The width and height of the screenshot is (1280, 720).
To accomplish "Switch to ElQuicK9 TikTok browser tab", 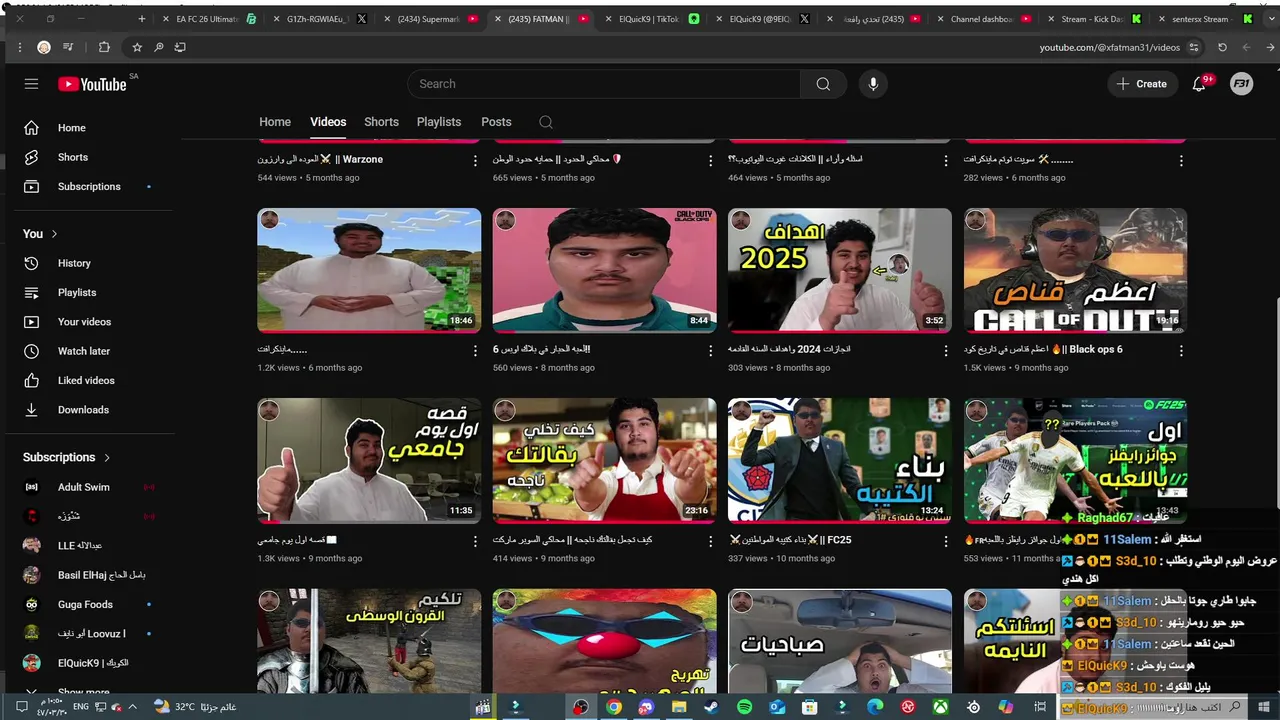I will click(650, 19).
